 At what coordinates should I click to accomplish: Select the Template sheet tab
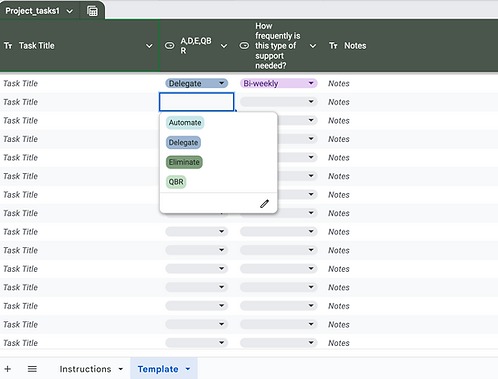[x=158, y=369]
